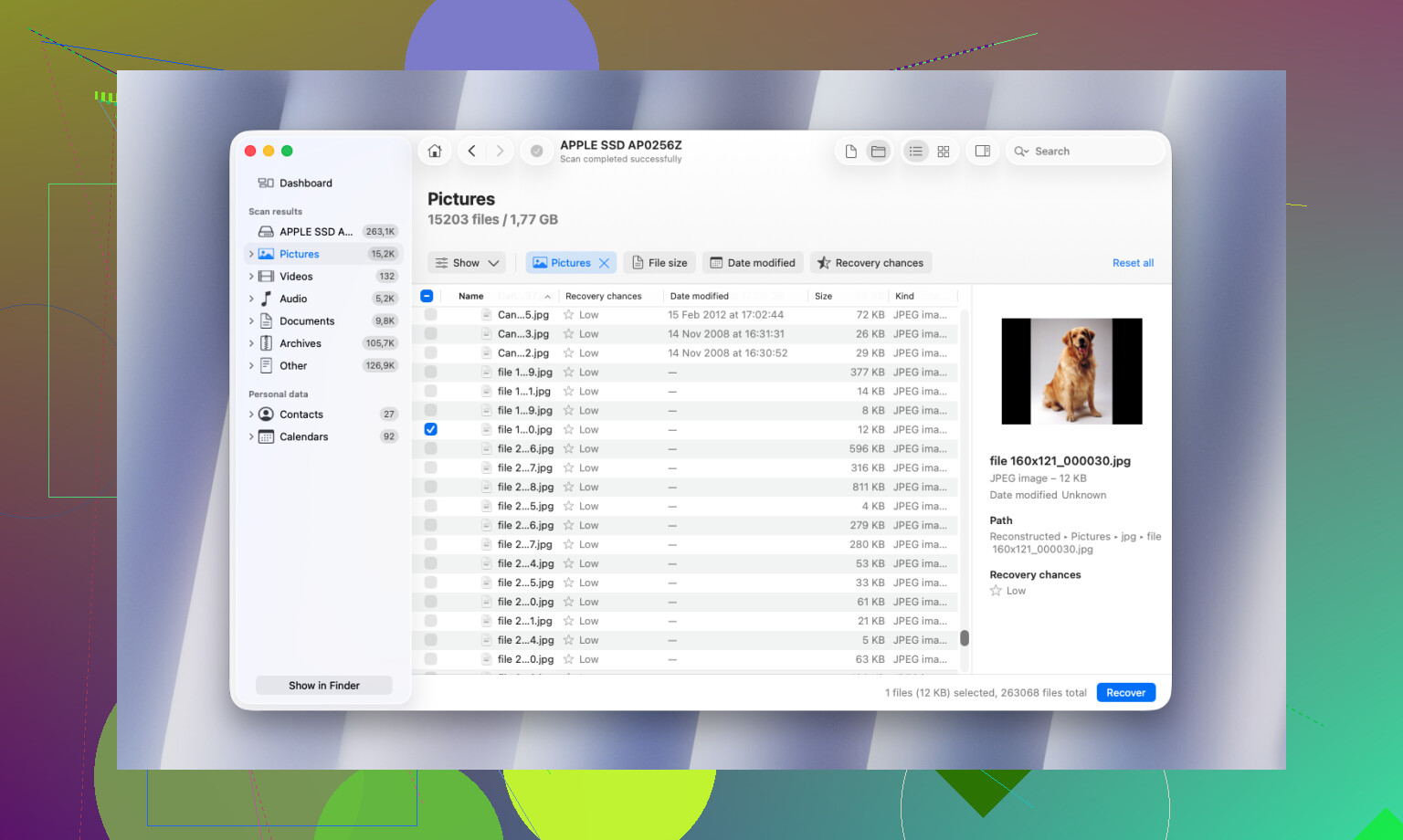
Task: Switch to file view icon
Action: [850, 152]
